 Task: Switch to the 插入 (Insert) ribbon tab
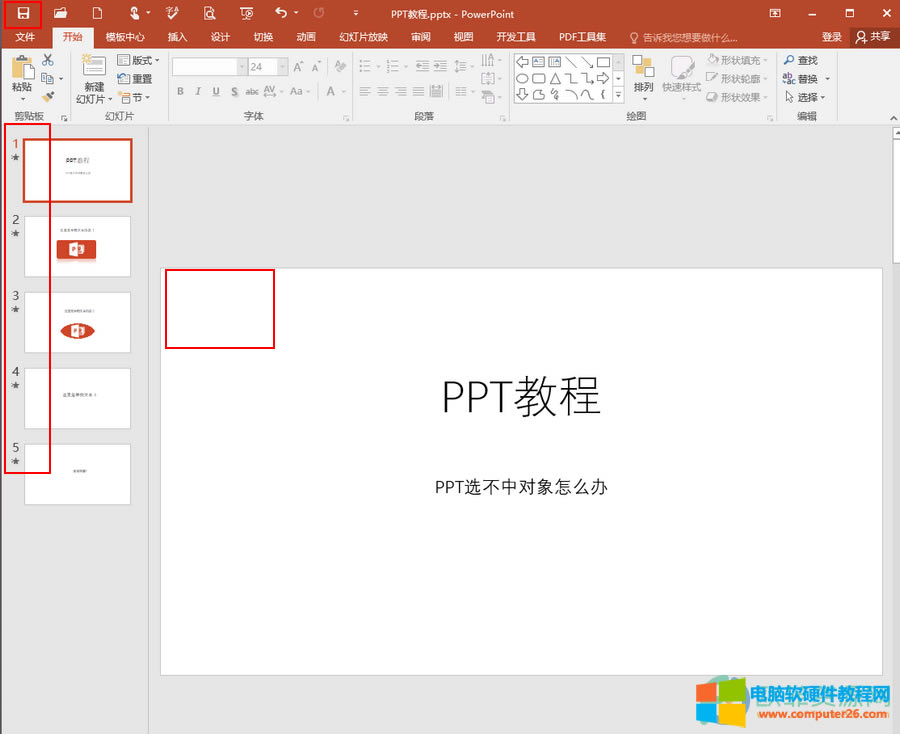point(177,37)
